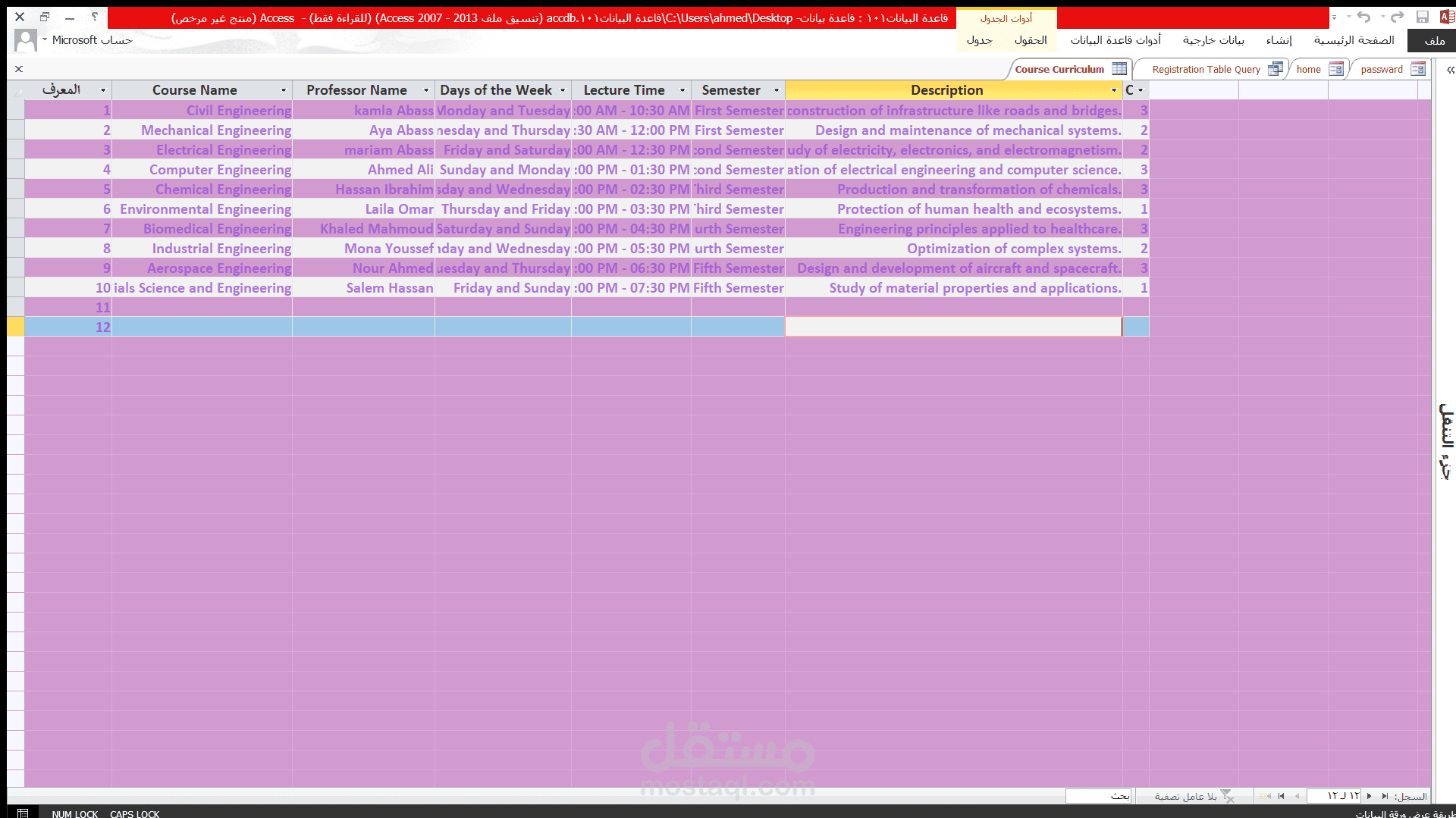The width and height of the screenshot is (1456, 818).
Task: Switch to الحقول (Fields) ribbon tab
Action: pyautogui.click(x=1031, y=40)
